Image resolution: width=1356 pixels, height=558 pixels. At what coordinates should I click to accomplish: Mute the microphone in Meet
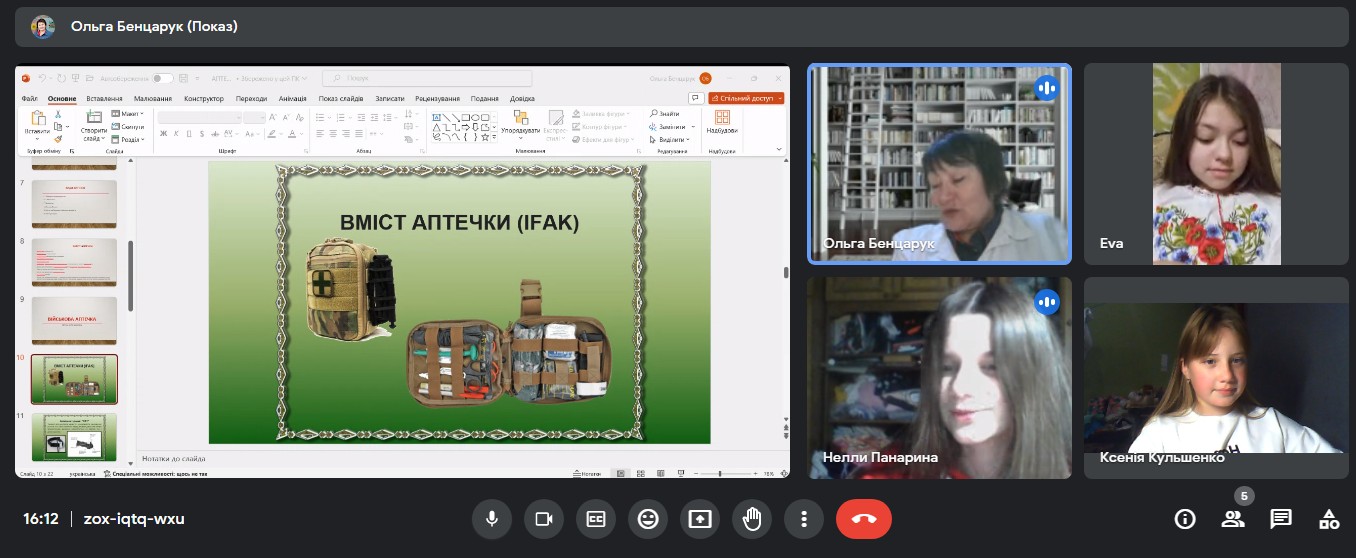point(491,519)
